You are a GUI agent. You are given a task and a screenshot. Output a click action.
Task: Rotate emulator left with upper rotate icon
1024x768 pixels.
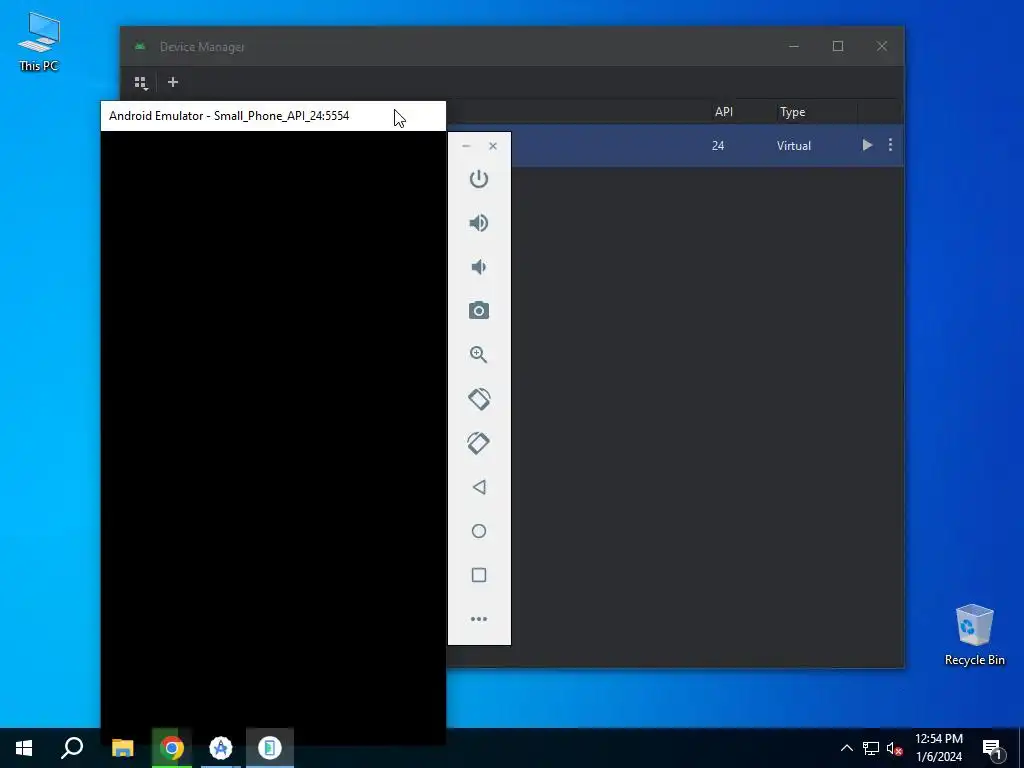click(x=479, y=398)
